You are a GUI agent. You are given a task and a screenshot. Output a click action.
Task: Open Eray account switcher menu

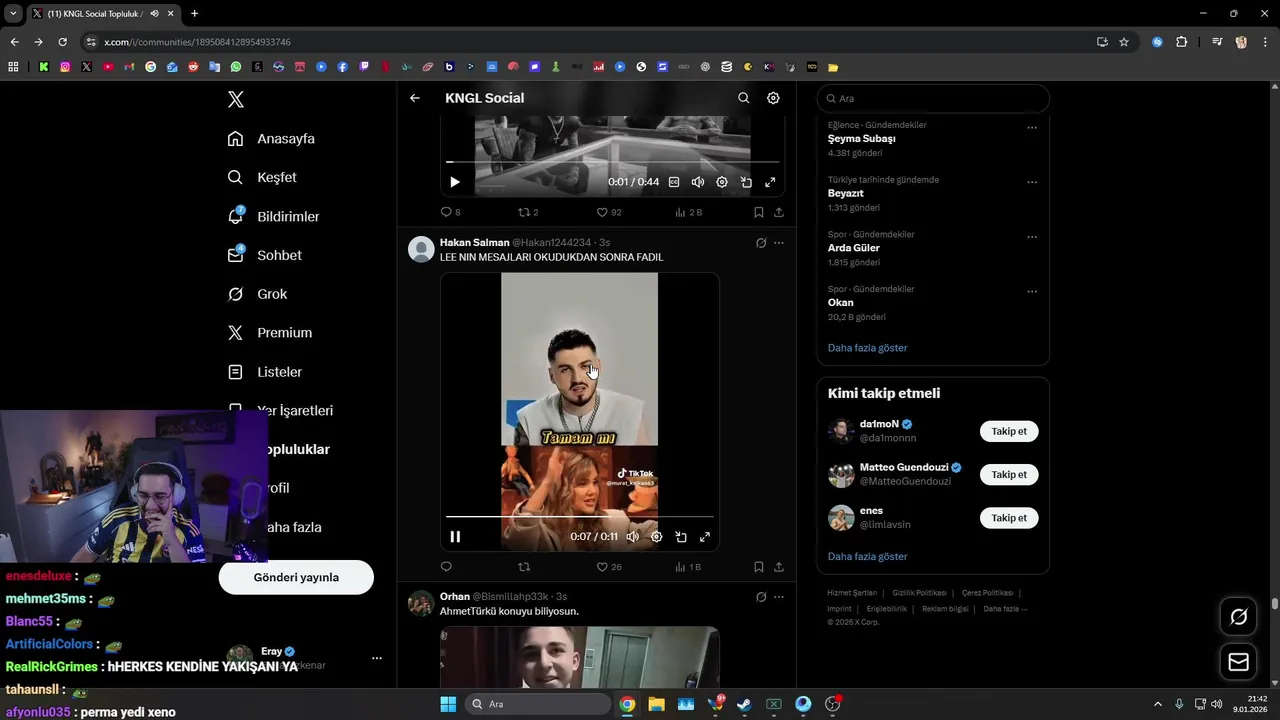click(x=376, y=658)
